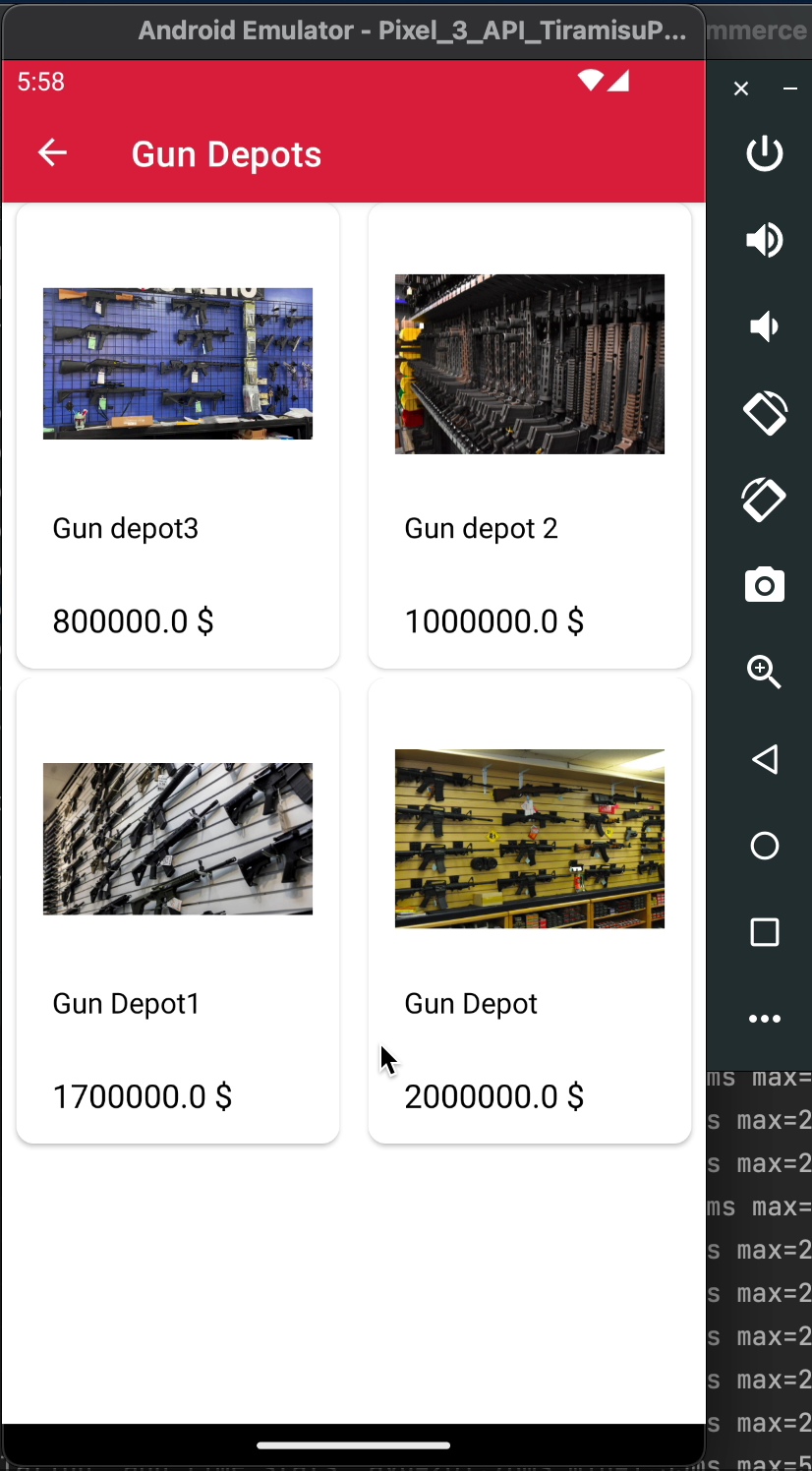Select the 'Gun Depot' card title text

coord(471,1004)
